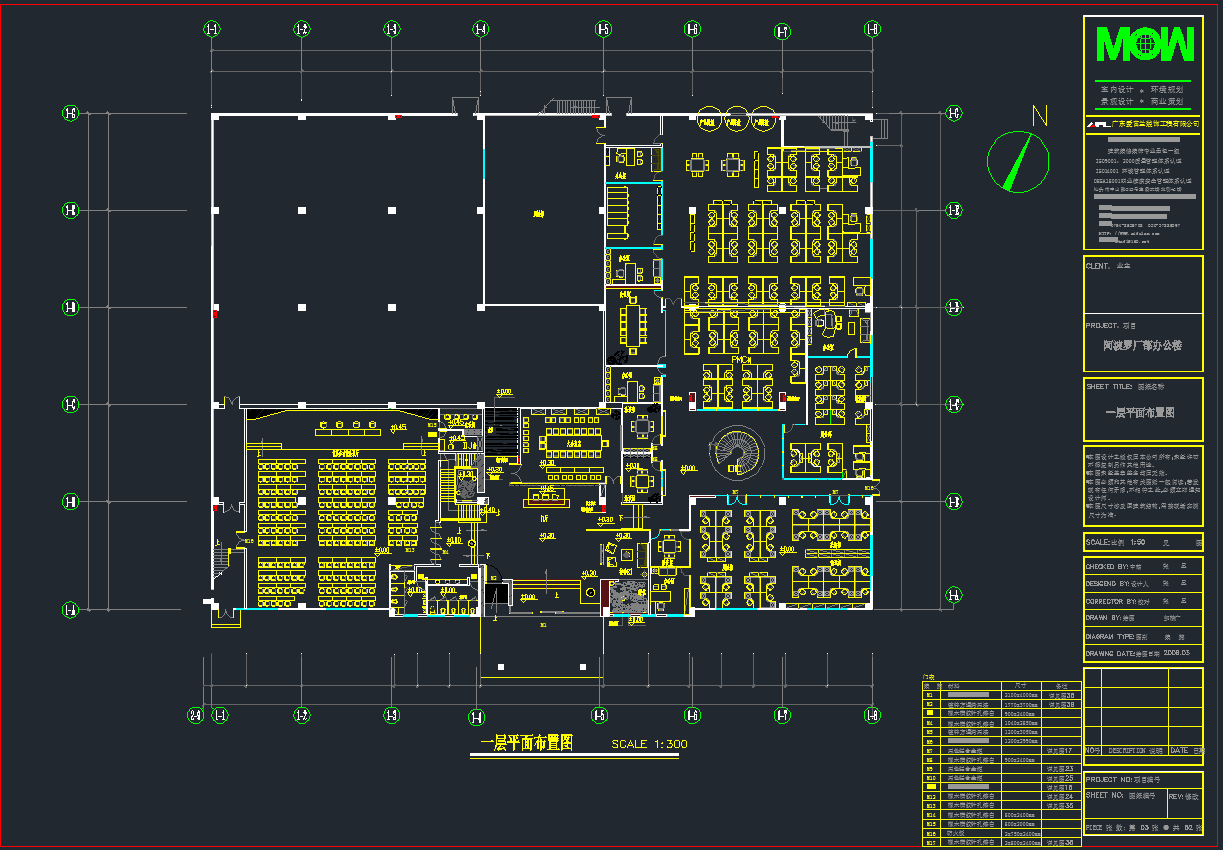The width and height of the screenshot is (1223, 850).
Task: Select the DRAWING DATE 2008.03 value
Action: coord(1179,652)
